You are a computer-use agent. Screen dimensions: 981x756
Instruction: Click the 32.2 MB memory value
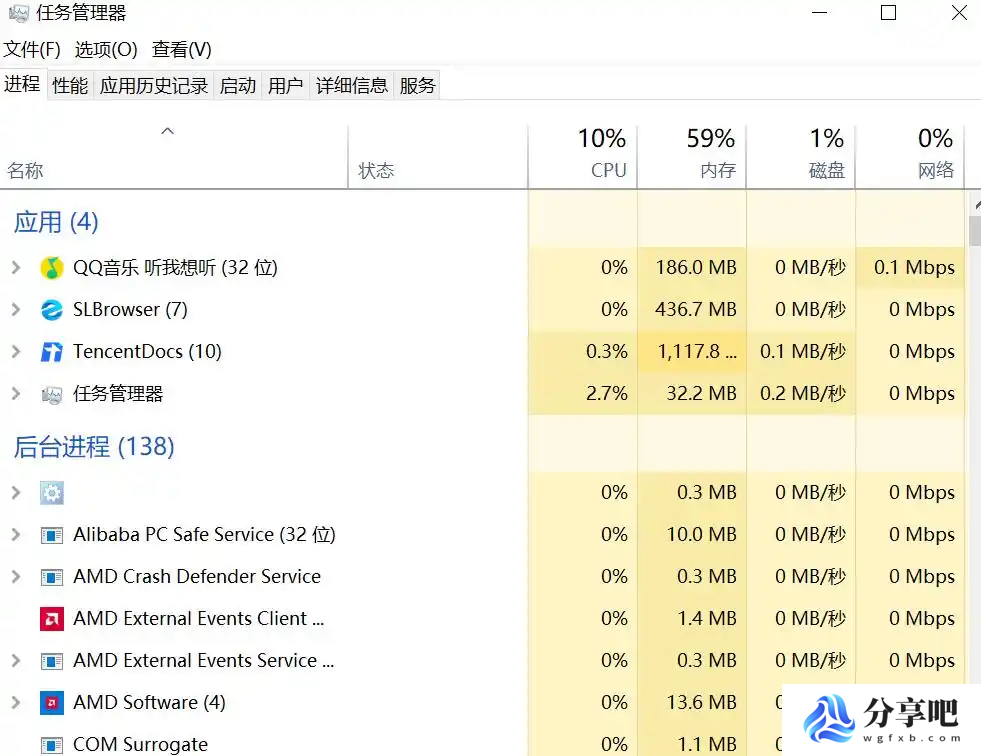pyautogui.click(x=701, y=394)
